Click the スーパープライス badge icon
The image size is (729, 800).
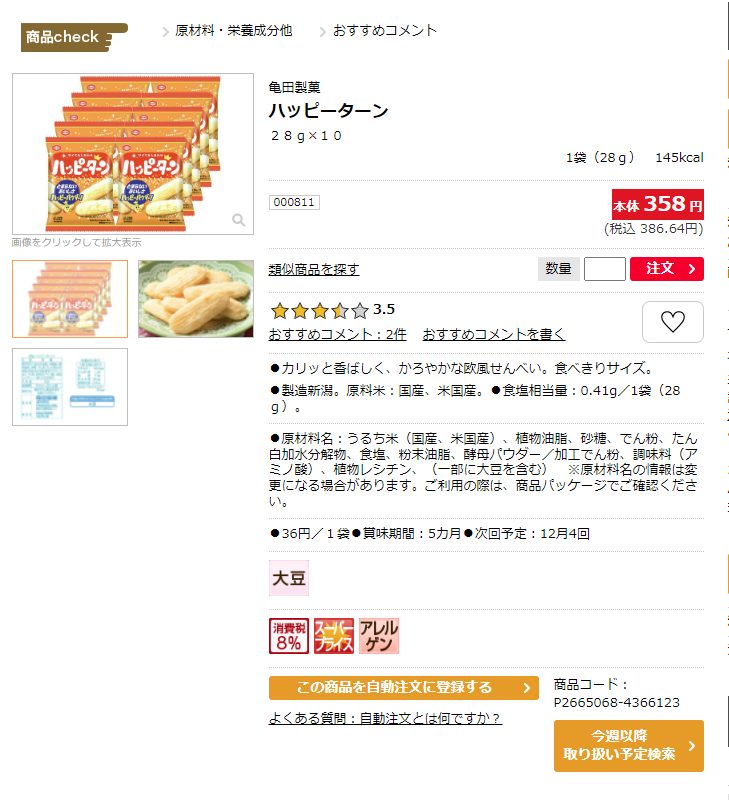(x=334, y=636)
